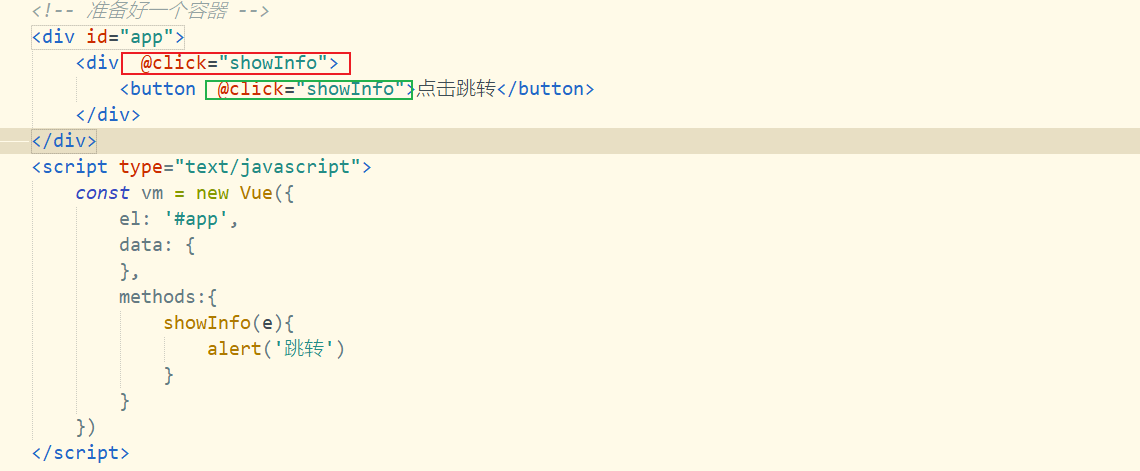This screenshot has width=1140, height=471.
Task: Click the red-boxed @click attribute on the div
Action: pyautogui.click(x=236, y=64)
